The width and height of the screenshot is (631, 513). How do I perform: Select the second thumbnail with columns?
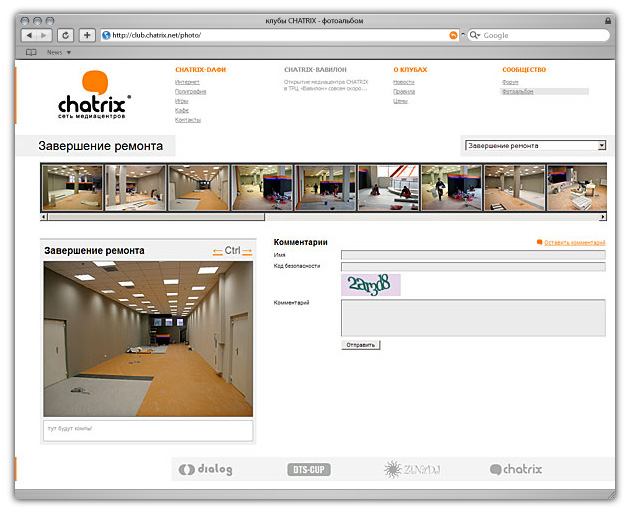[x=136, y=187]
